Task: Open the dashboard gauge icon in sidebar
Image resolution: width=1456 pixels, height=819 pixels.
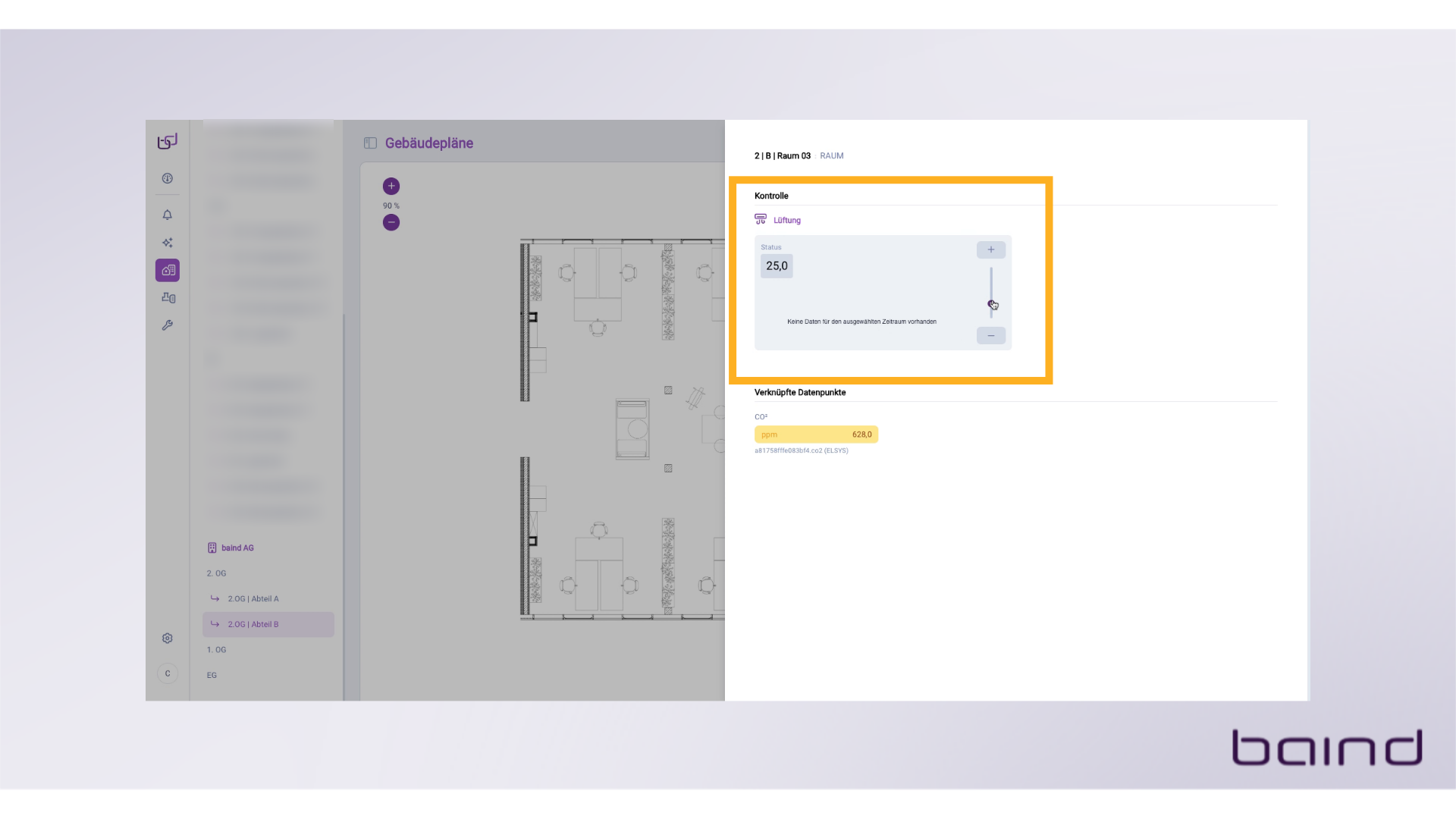Action: (168, 178)
